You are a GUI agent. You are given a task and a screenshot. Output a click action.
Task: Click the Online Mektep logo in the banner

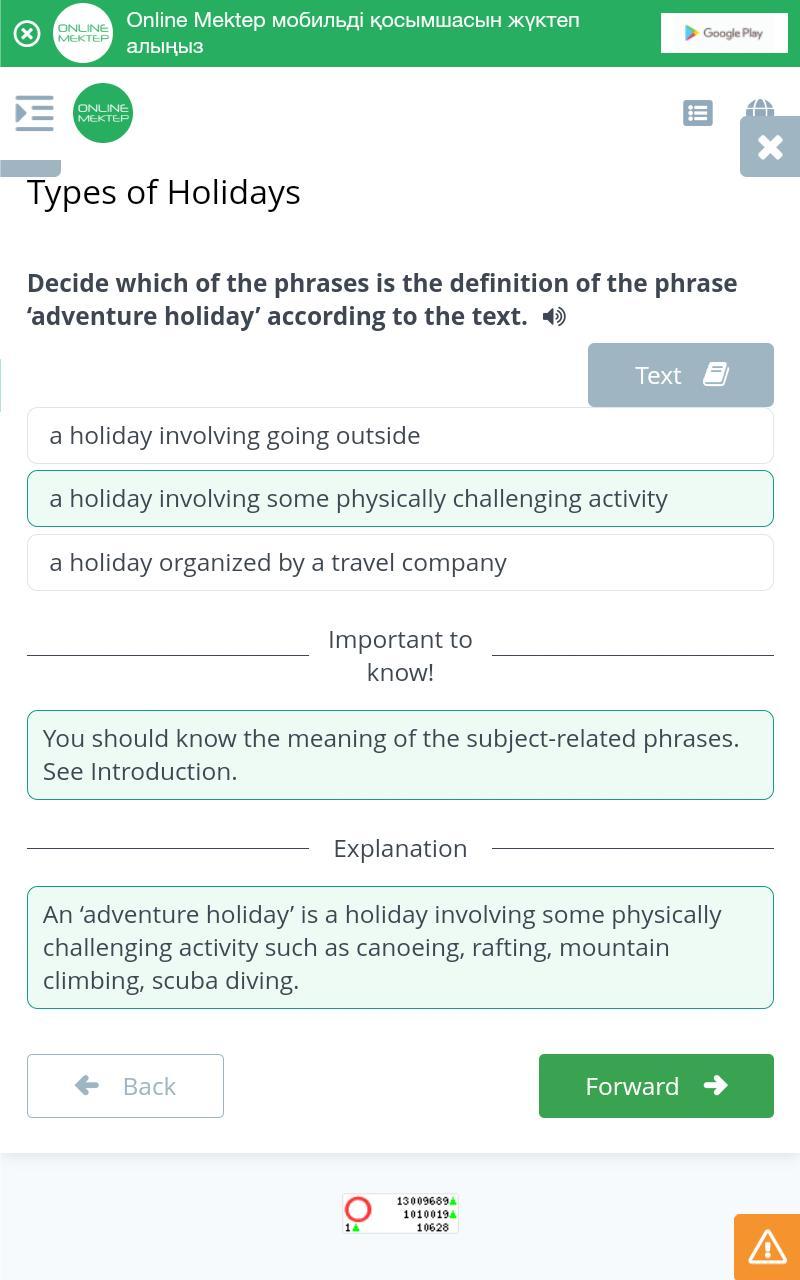tap(83, 33)
